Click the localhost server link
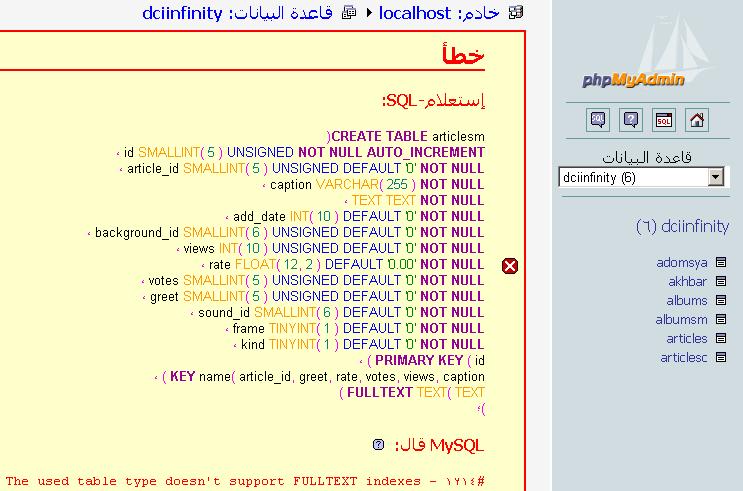This screenshot has width=743, height=491. pyautogui.click(x=414, y=14)
